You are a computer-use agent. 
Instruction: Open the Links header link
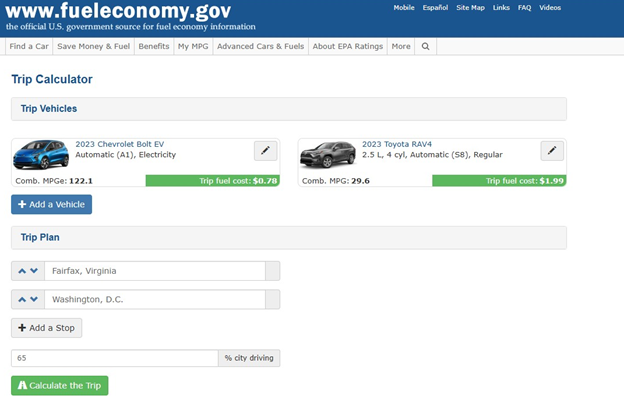pos(501,8)
